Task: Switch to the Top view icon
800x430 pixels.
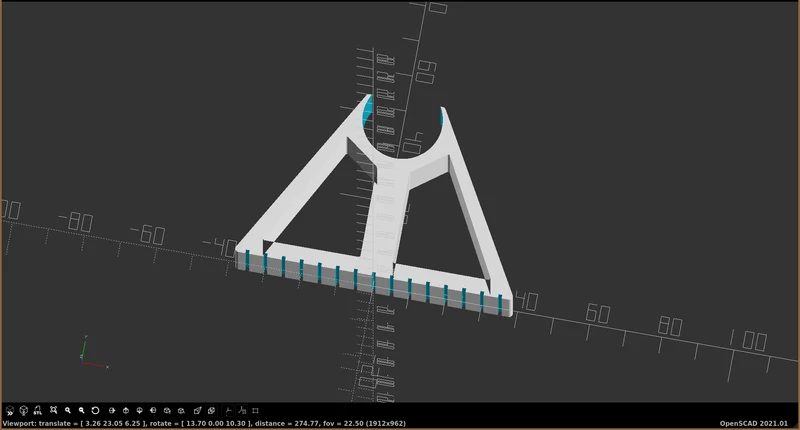Action: pyautogui.click(x=126, y=411)
